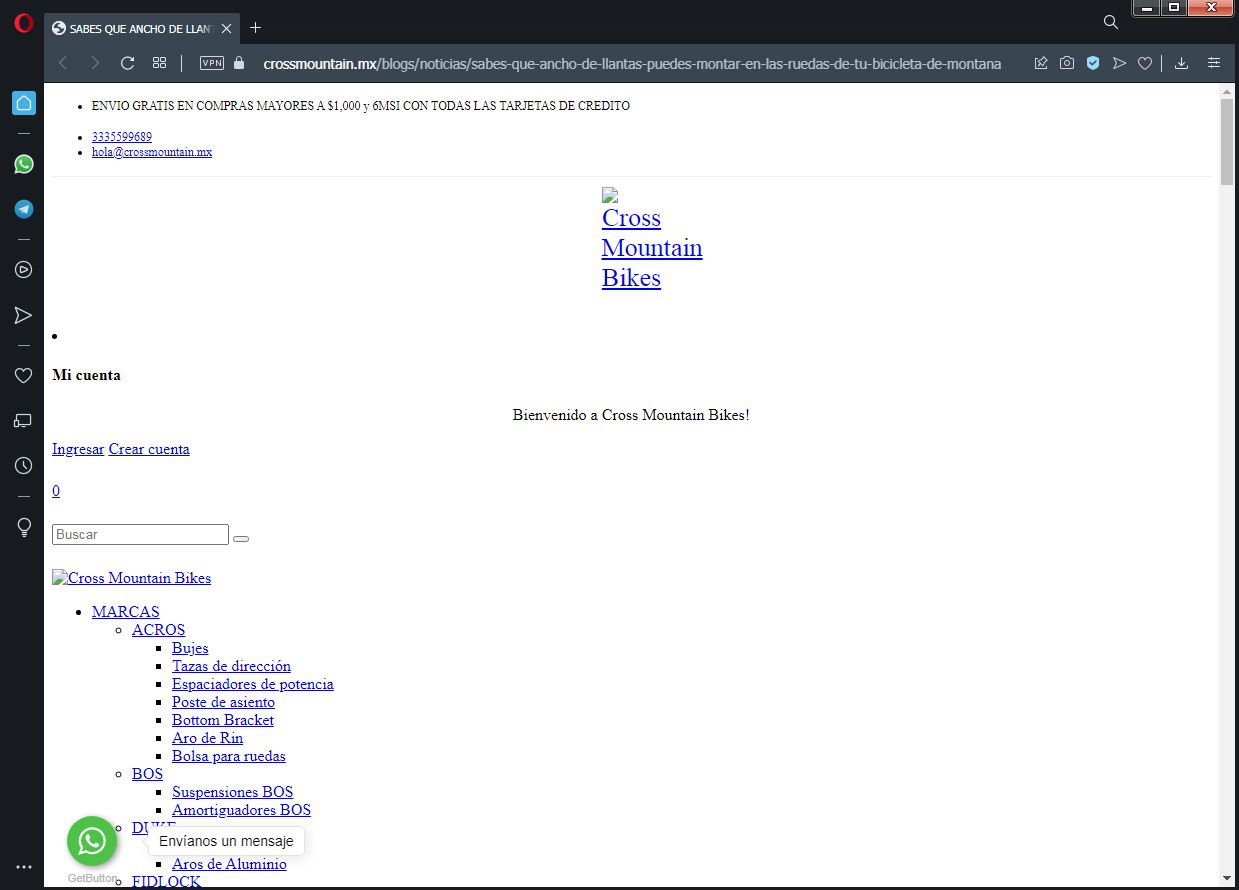Open the MARCAS menu link
The height and width of the screenshot is (890, 1239).
126,612
